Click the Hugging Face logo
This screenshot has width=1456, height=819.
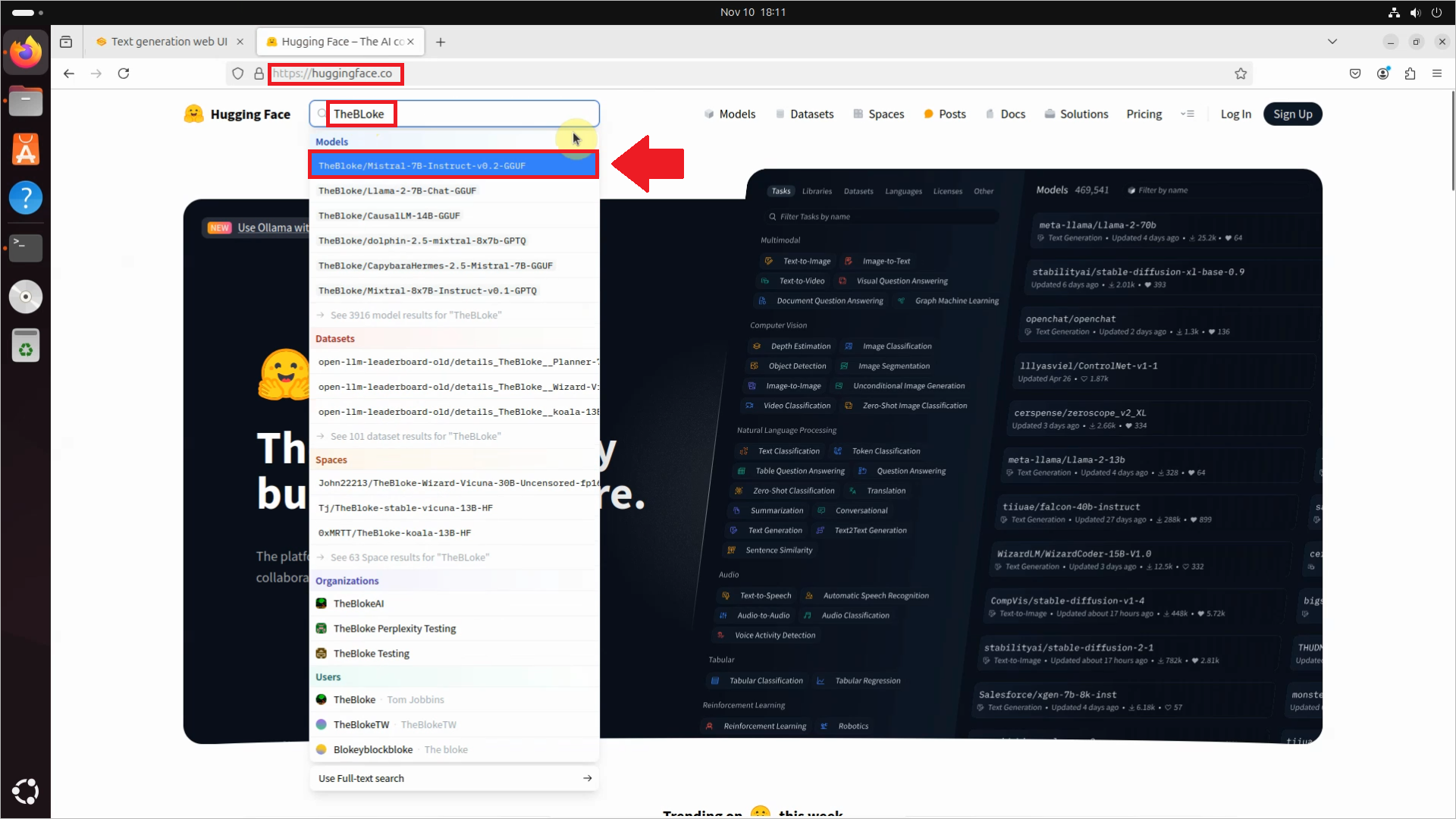[237, 114]
